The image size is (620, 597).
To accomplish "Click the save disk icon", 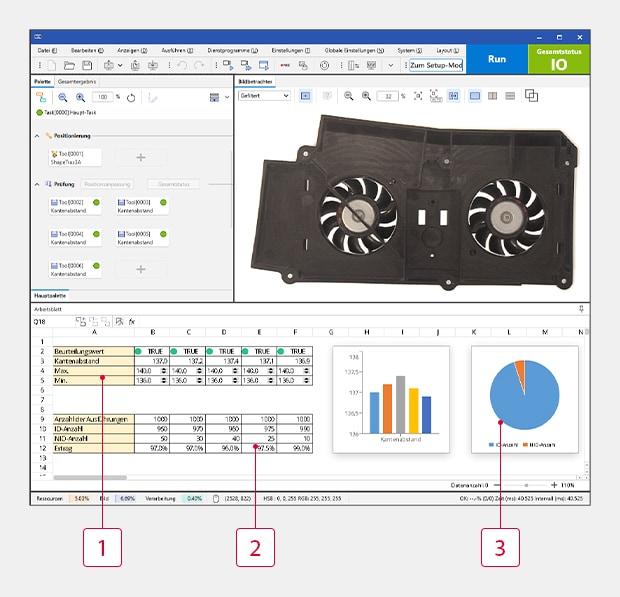I will point(87,65).
